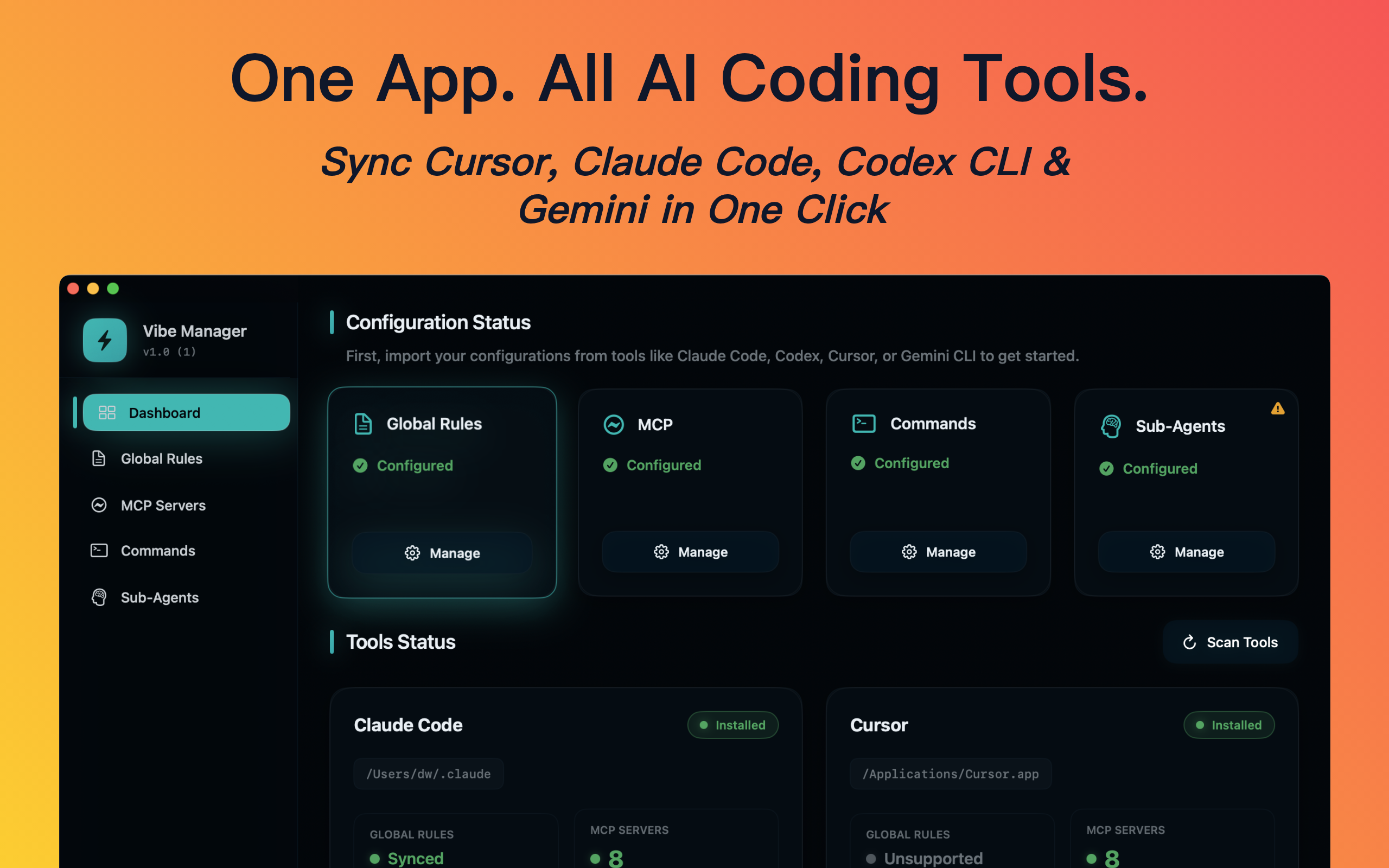Image resolution: width=1389 pixels, height=868 pixels.
Task: Click the MCP card icon
Action: (614, 425)
